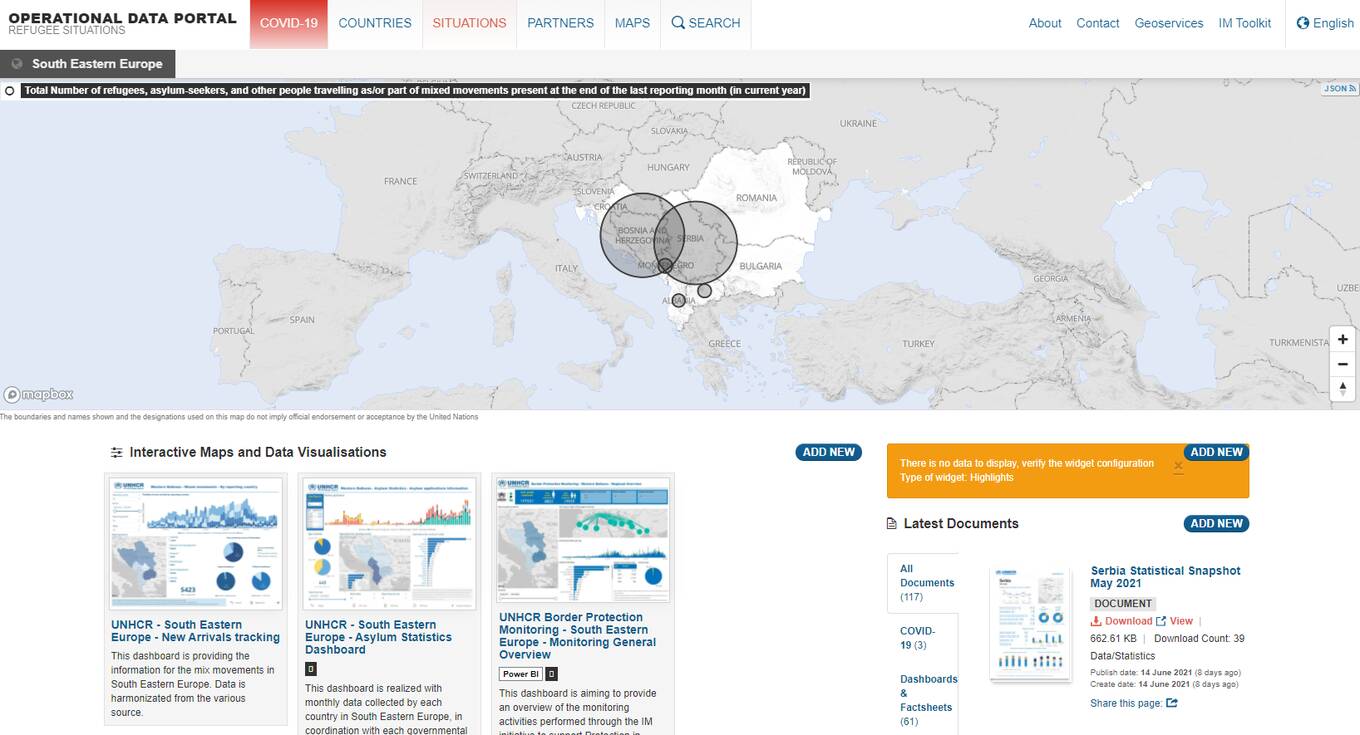Image resolution: width=1360 pixels, height=735 pixels.
Task: Click the Latest Documents file icon
Action: pos(892,524)
